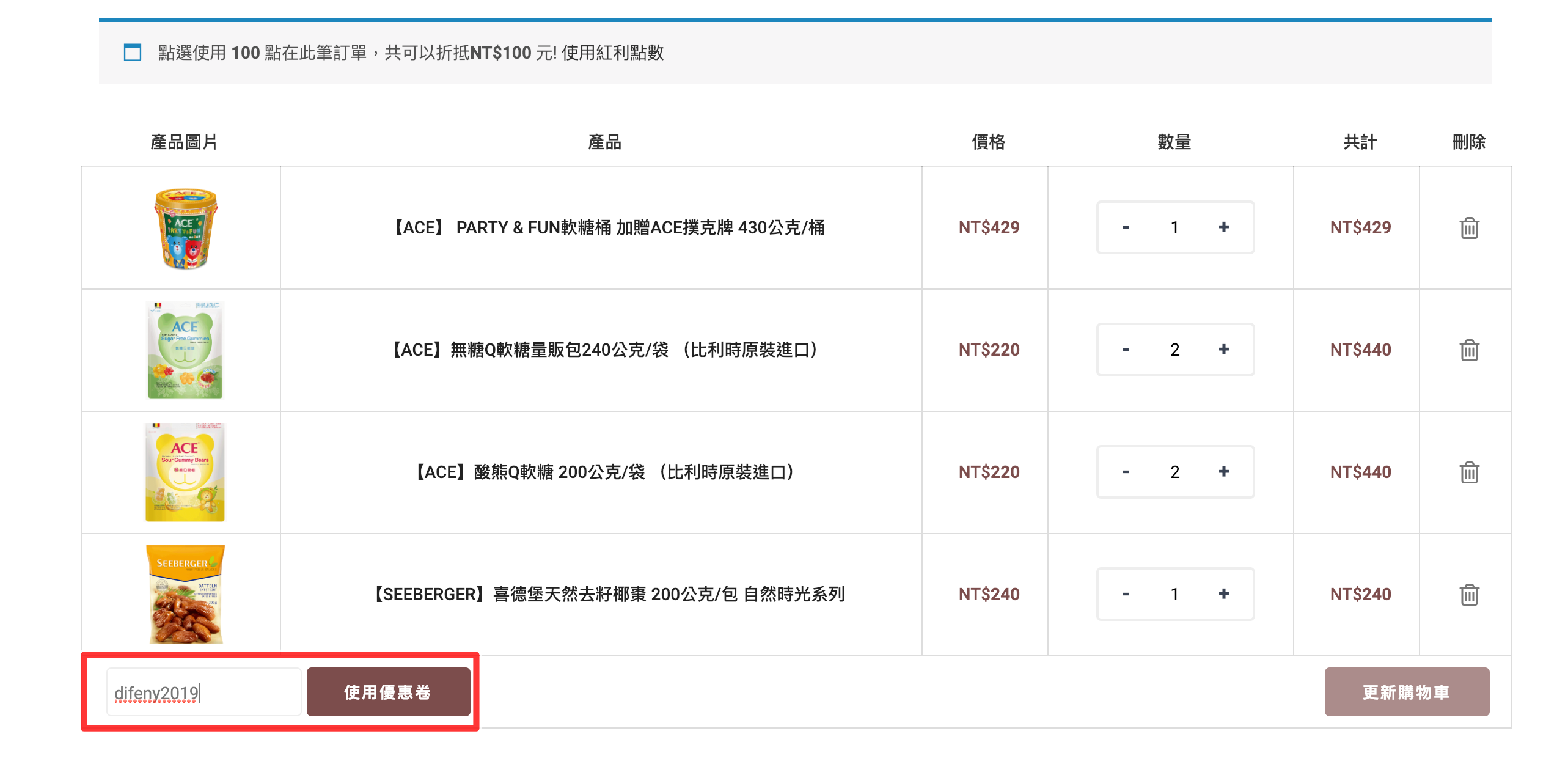The width and height of the screenshot is (1568, 775).
Task: Open the SEEBERGER dates product thumbnail
Action: [x=186, y=594]
